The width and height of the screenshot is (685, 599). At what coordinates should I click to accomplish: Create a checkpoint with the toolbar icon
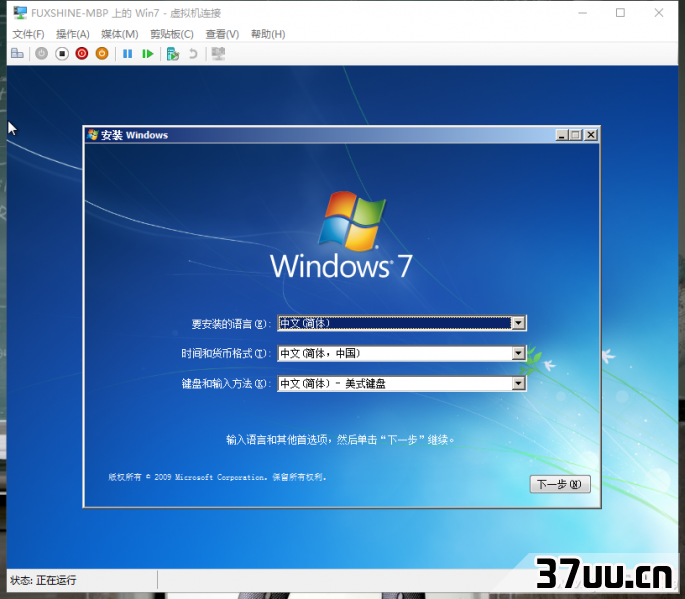173,54
